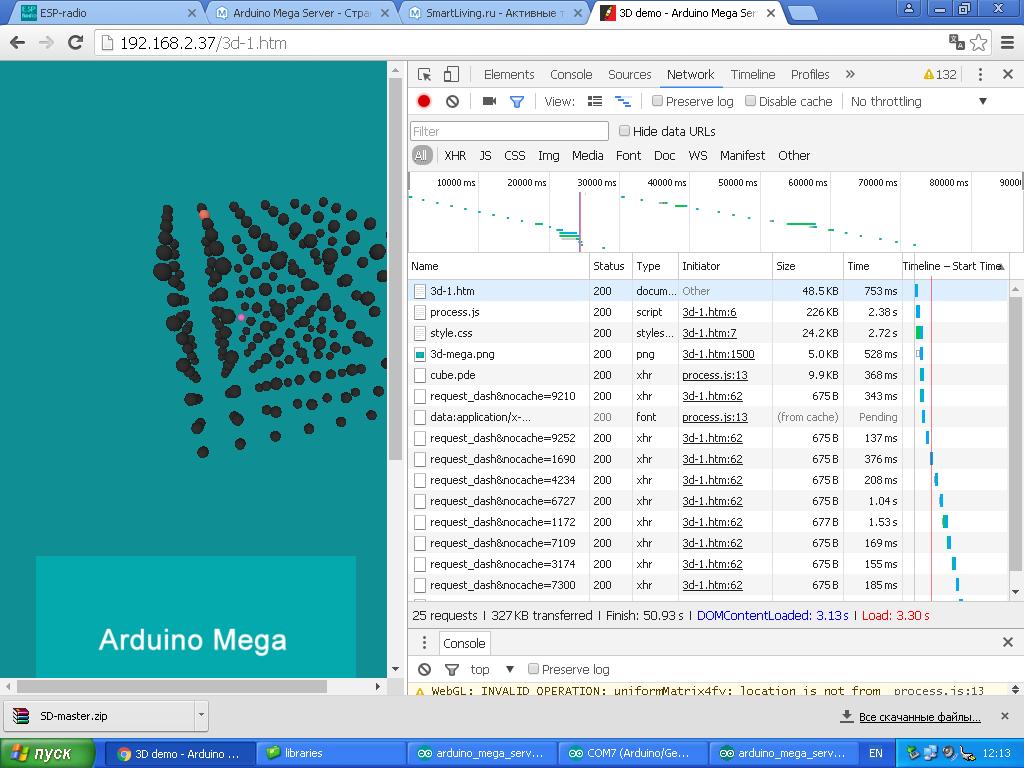Open the process.js:13 initiator link
This screenshot has width=1024, height=768.
pyautogui.click(x=714, y=375)
